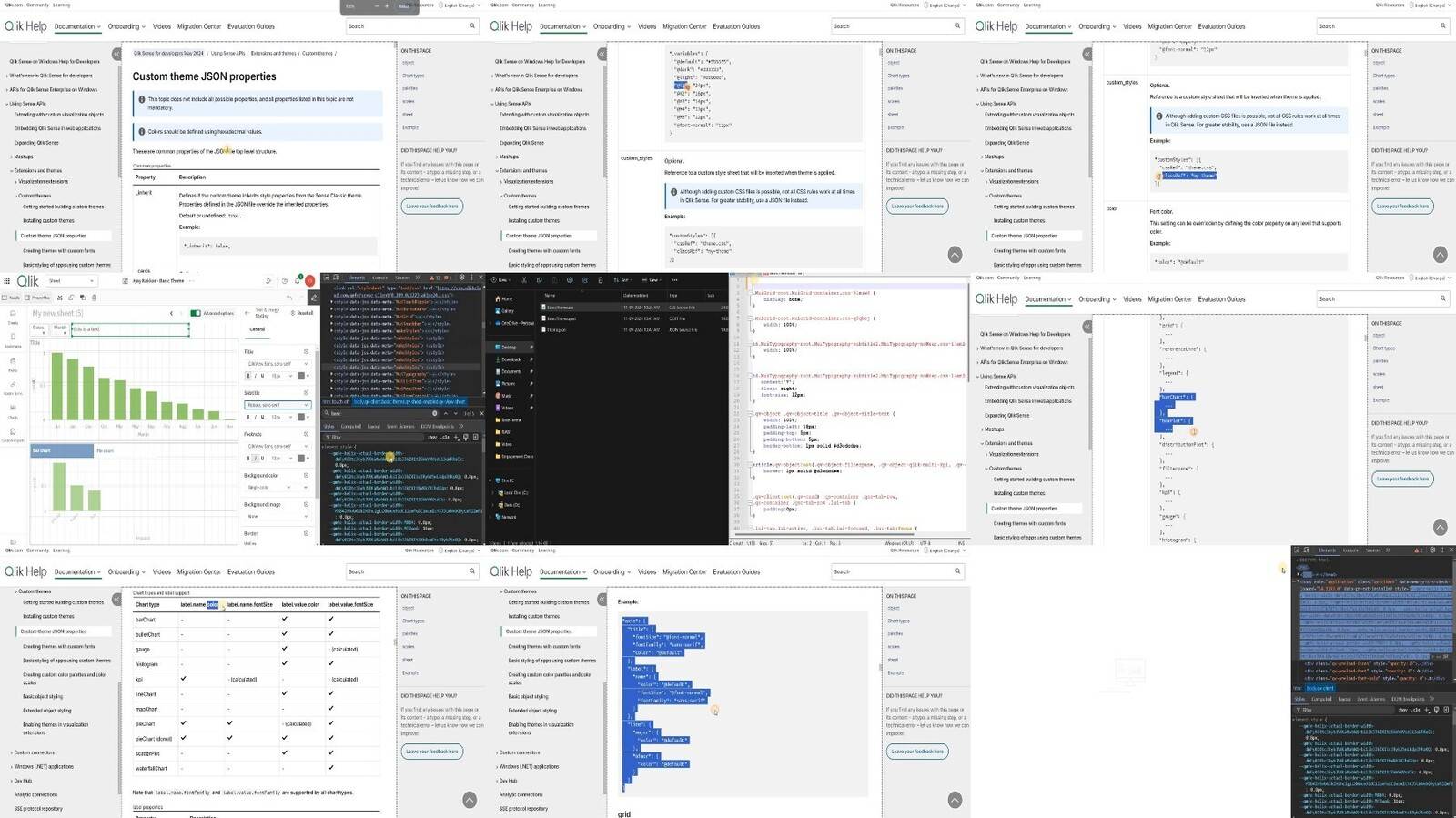Select the theme.json file in File Explorer

tap(556, 329)
